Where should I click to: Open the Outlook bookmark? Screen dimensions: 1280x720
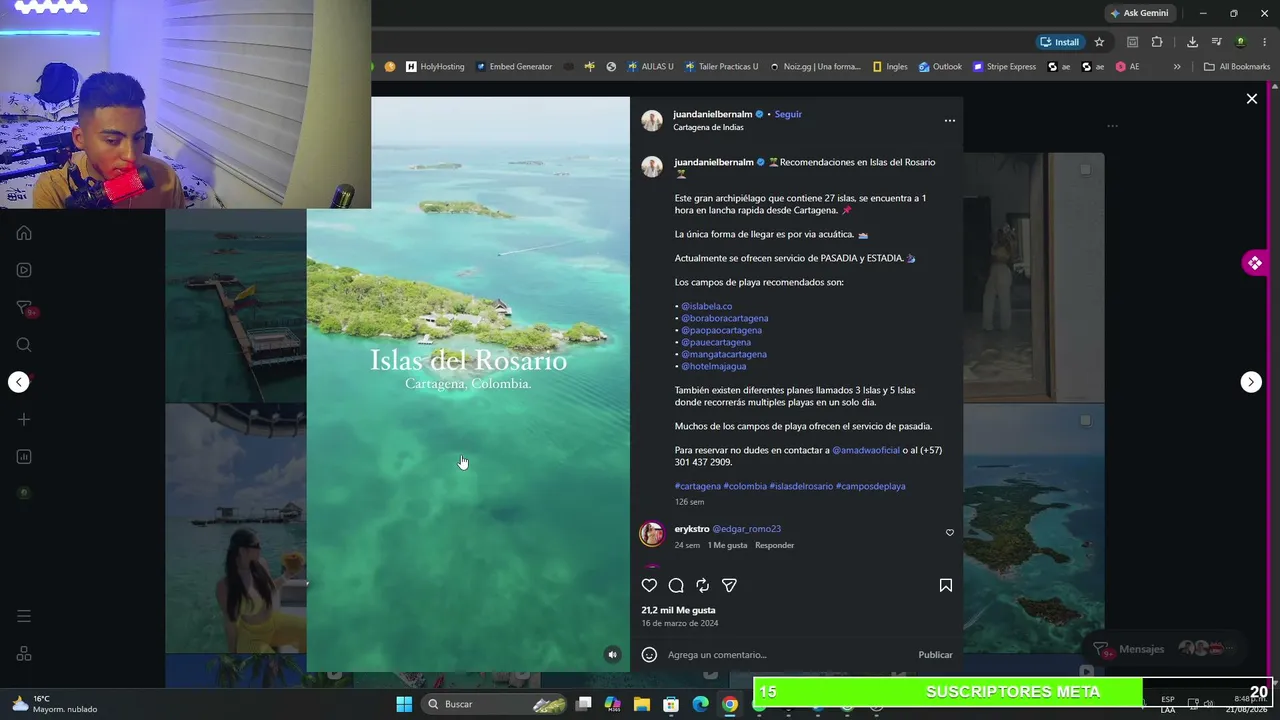coord(940,67)
